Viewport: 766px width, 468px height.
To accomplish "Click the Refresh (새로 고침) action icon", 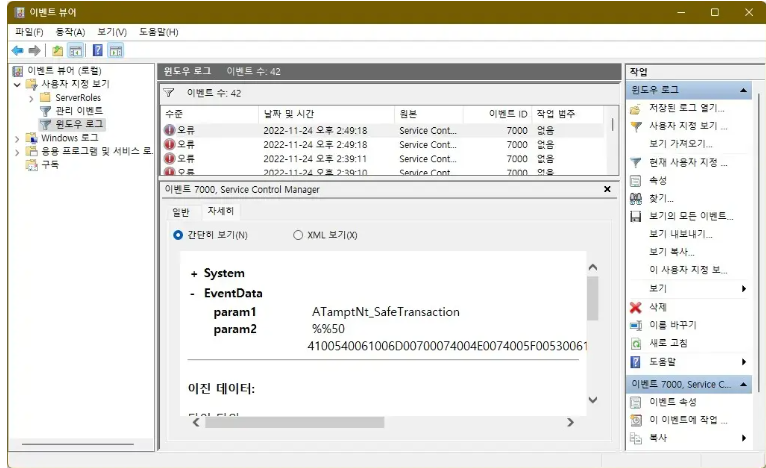I will click(635, 343).
